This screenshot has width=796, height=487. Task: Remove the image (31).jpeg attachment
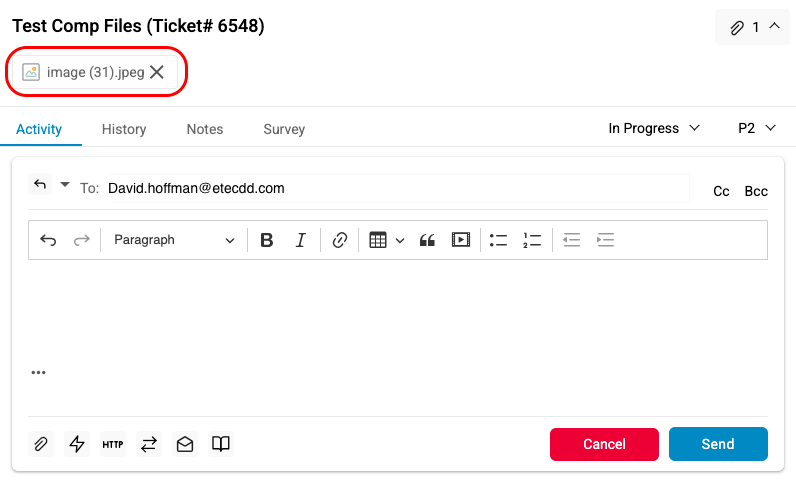pos(157,72)
